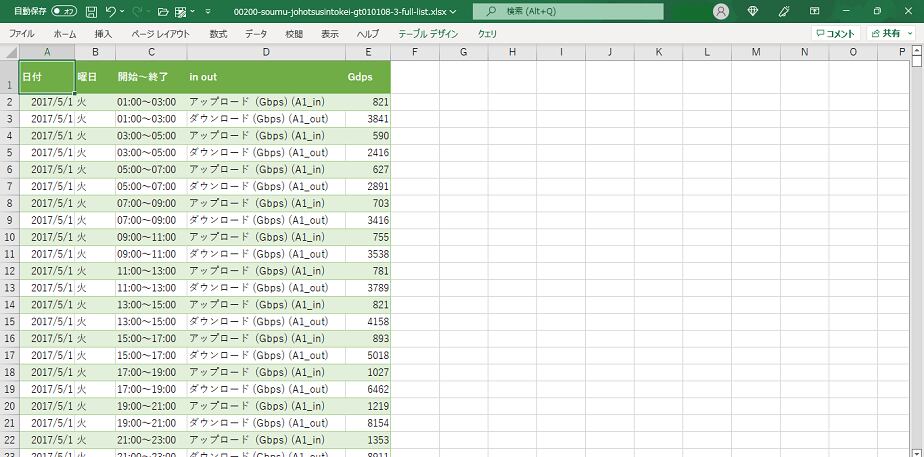Click アップロード (A1_in) cell in row 16
This screenshot has height=457, width=924.
(266, 339)
